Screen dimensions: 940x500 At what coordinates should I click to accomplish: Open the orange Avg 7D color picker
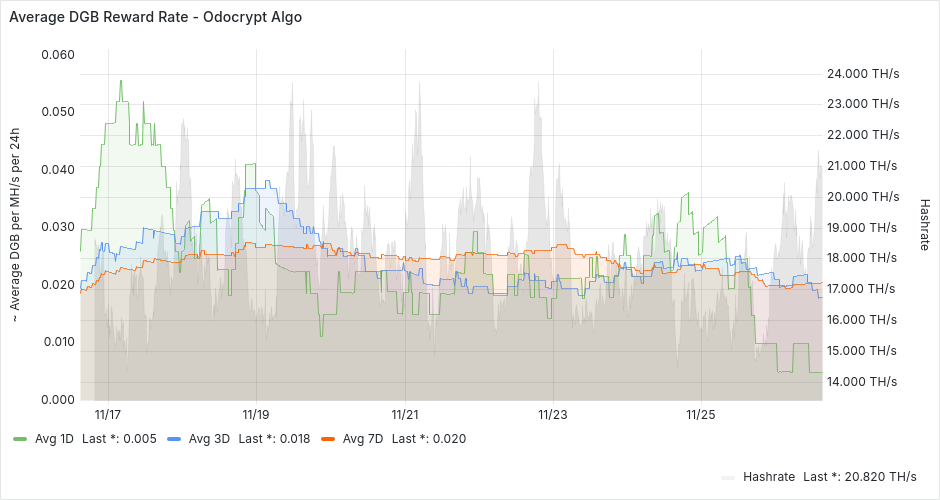click(x=328, y=438)
